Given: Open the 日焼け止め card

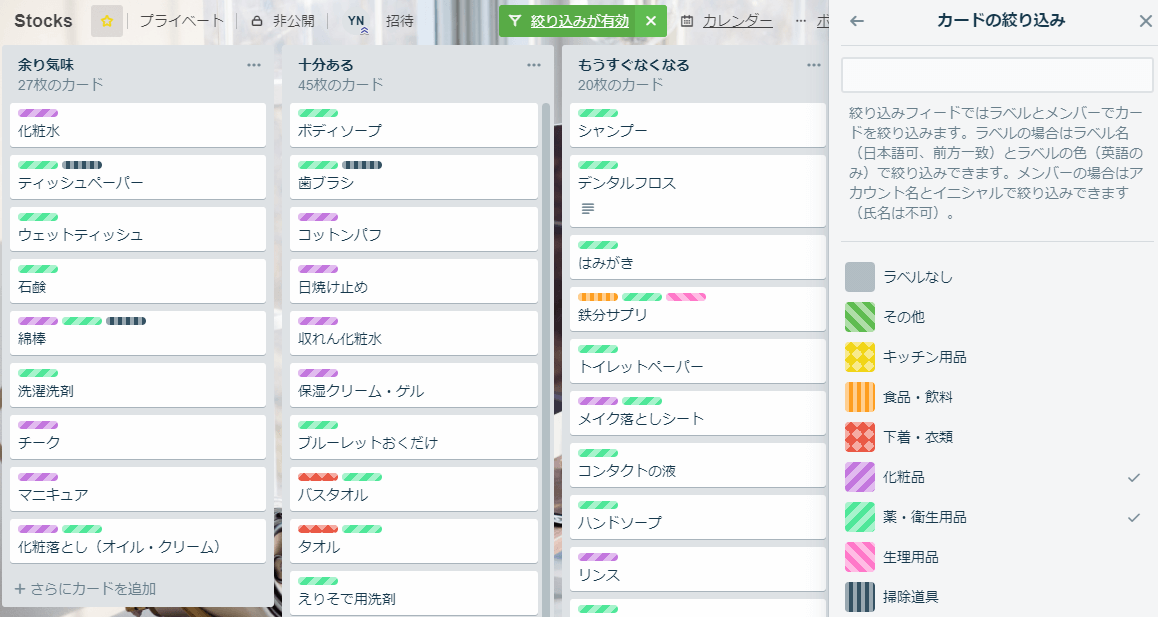Looking at the screenshot, I should click(414, 281).
